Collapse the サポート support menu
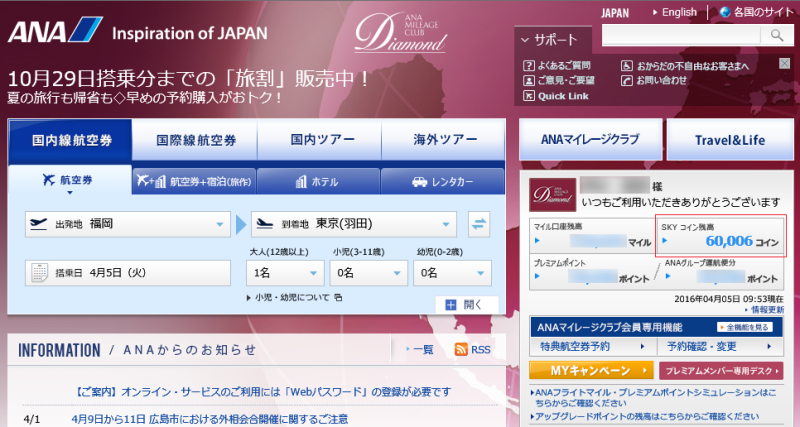 pyautogui.click(x=553, y=40)
